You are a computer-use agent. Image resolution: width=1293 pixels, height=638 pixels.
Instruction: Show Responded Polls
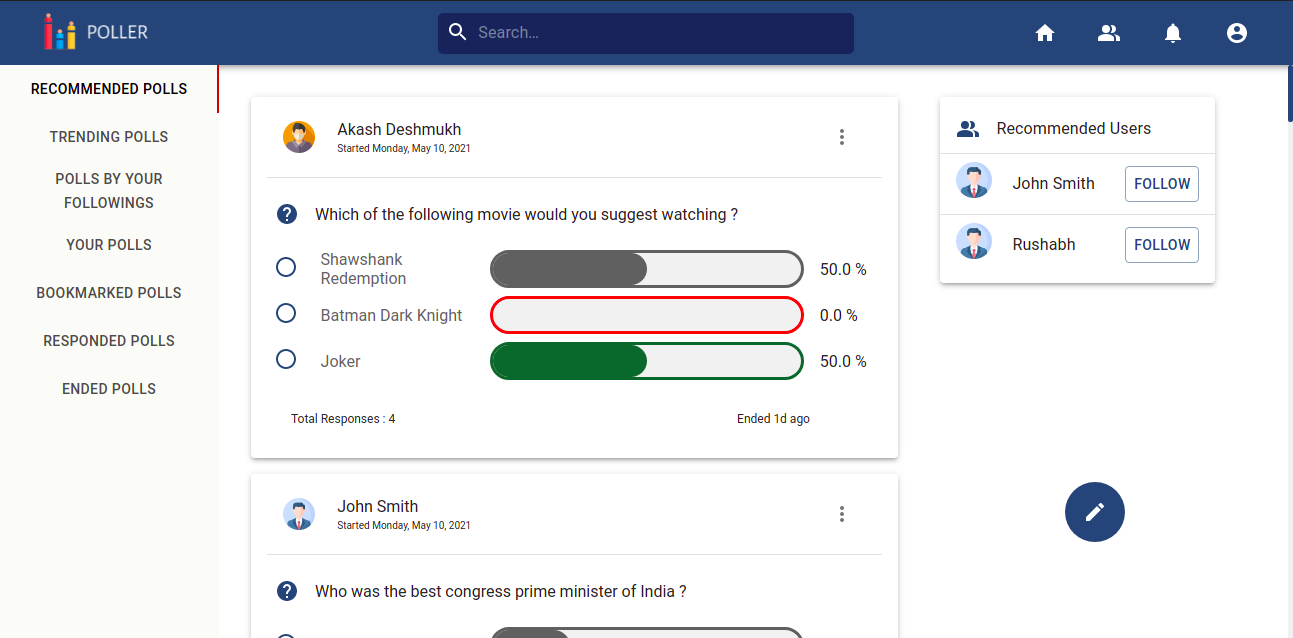coord(109,341)
